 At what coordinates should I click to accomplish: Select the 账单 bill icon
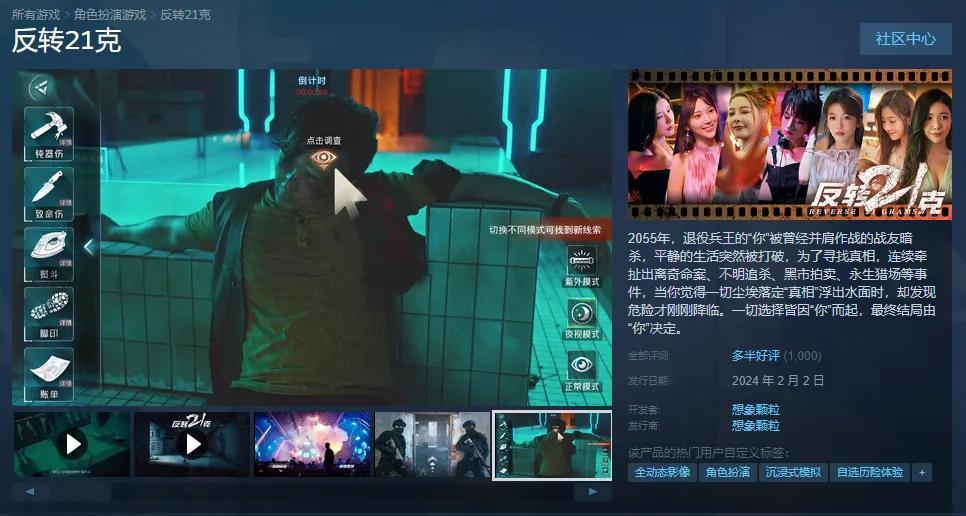pyautogui.click(x=49, y=374)
